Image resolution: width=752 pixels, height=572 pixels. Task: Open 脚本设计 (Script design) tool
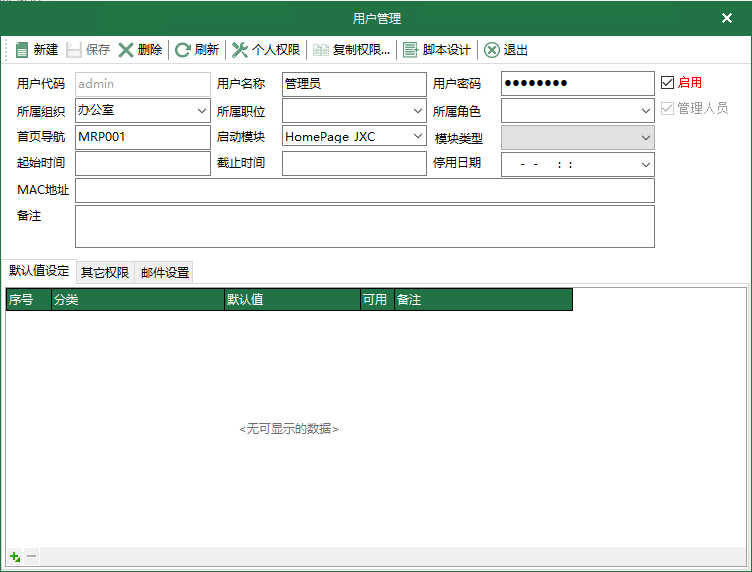411,50
